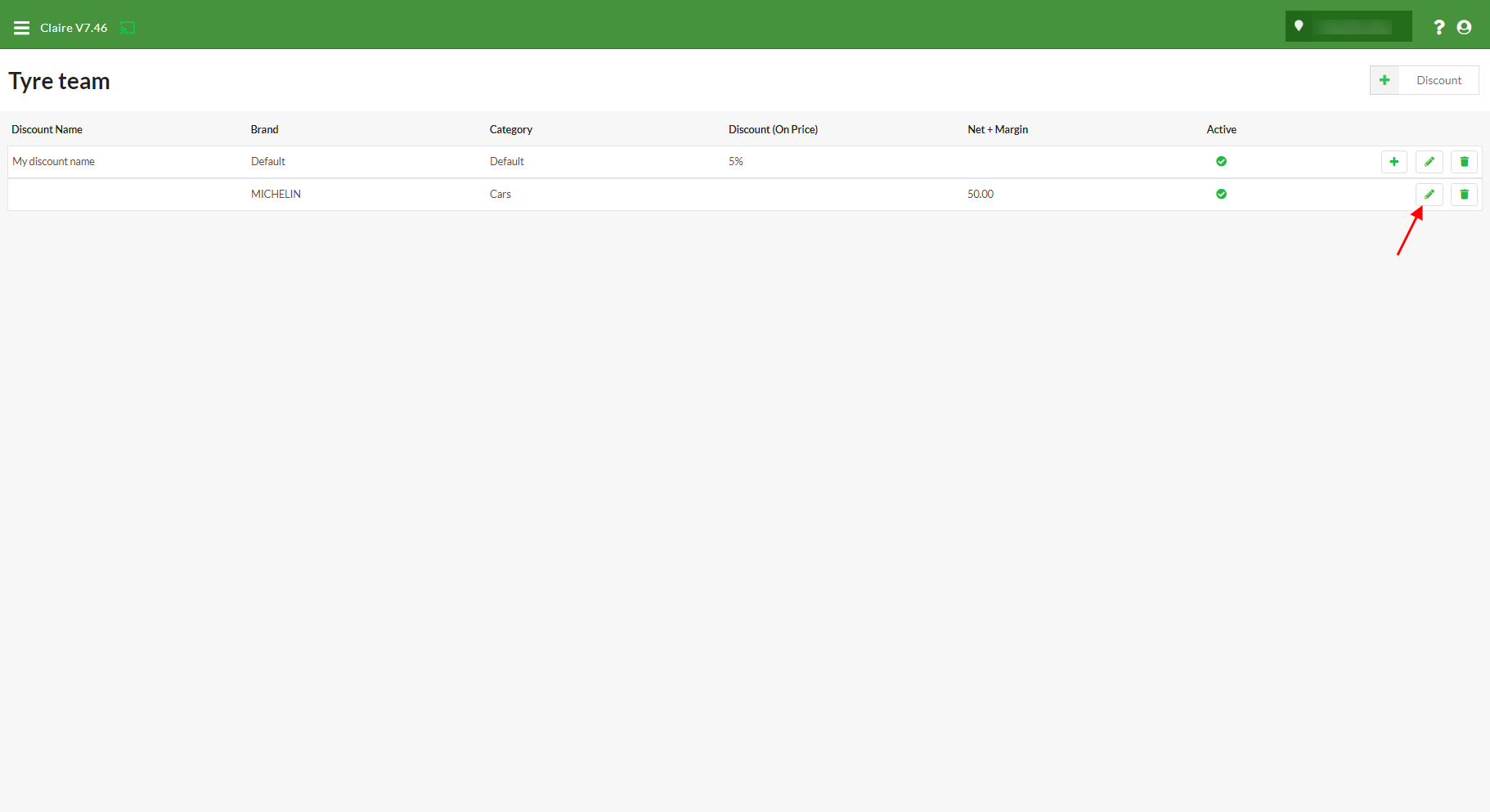Delete the My discount name row
This screenshot has height=812, width=1490.
point(1465,162)
